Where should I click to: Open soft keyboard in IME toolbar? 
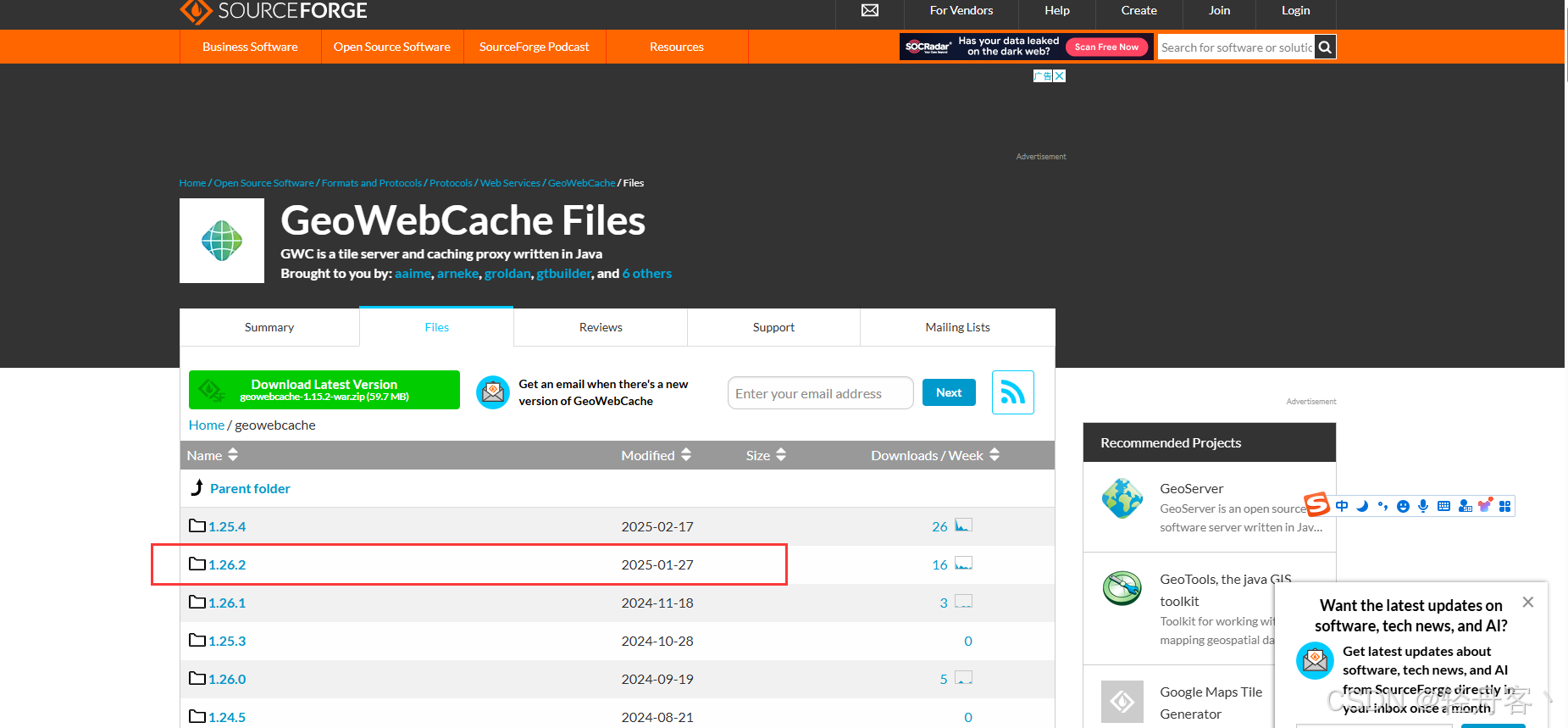click(1443, 506)
